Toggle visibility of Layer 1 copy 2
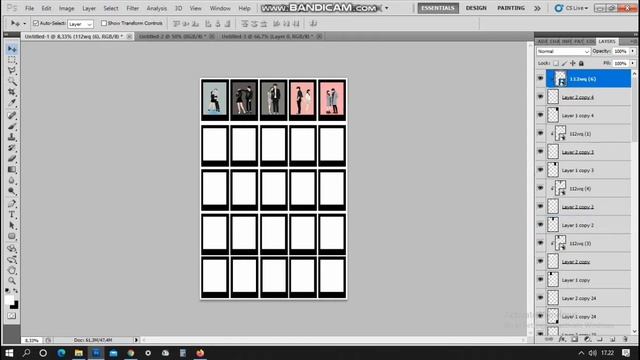 (x=540, y=225)
